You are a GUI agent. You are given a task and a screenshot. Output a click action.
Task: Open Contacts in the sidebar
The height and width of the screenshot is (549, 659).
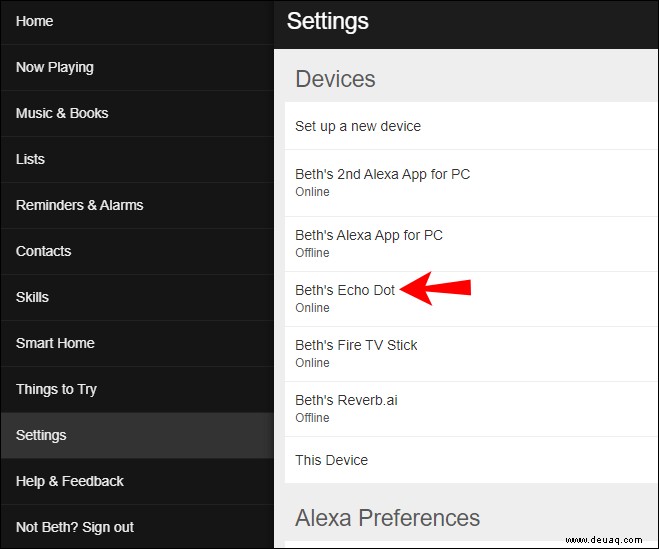[137, 252]
